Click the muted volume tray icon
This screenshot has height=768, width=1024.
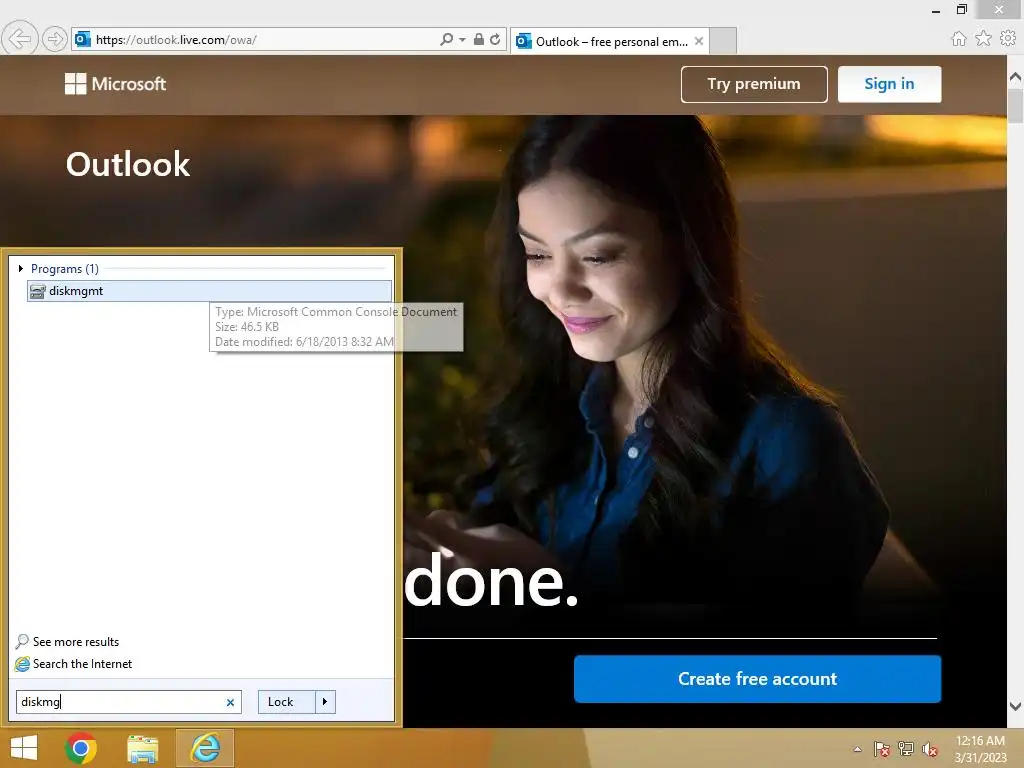930,749
